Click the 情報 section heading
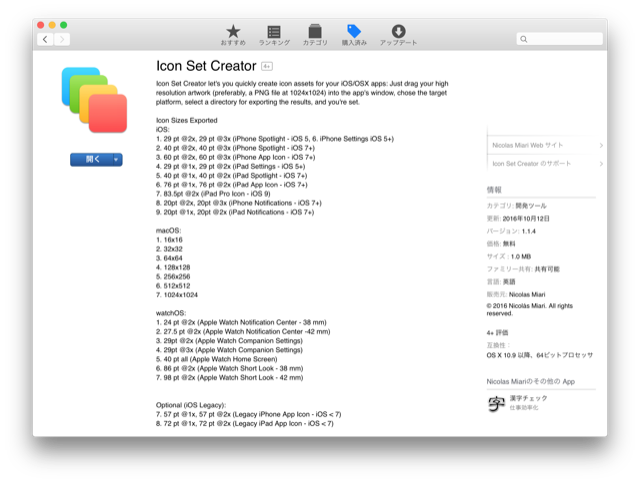This screenshot has height=483, width=640. 494,190
